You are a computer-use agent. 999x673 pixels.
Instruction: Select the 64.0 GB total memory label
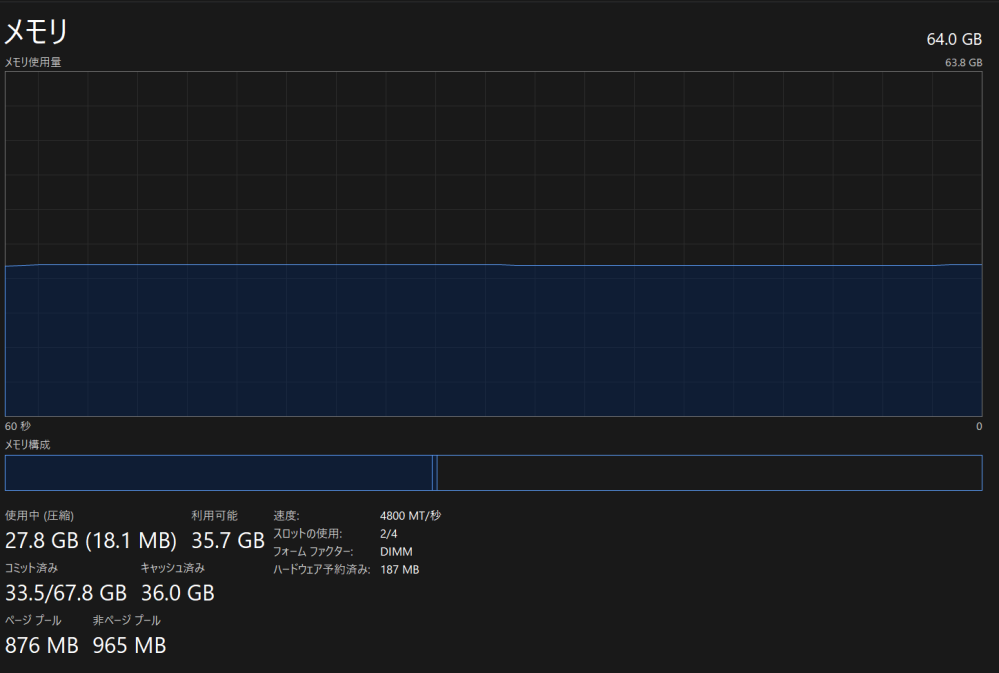tap(954, 40)
